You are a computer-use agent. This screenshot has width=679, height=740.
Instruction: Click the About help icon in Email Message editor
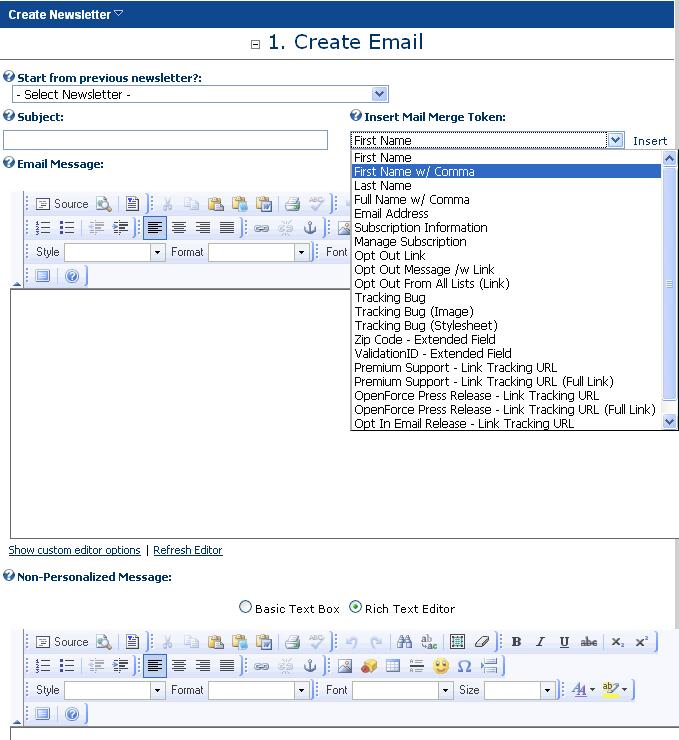pos(72,276)
